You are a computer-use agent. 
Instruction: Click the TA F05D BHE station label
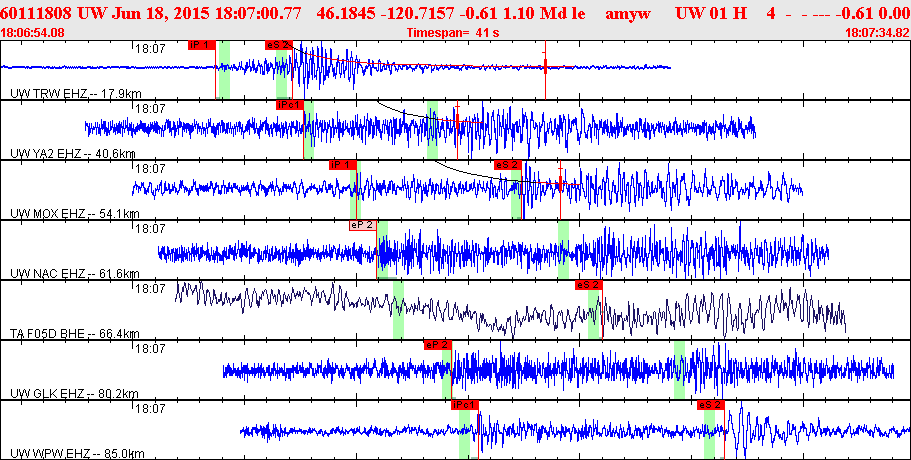[75, 333]
